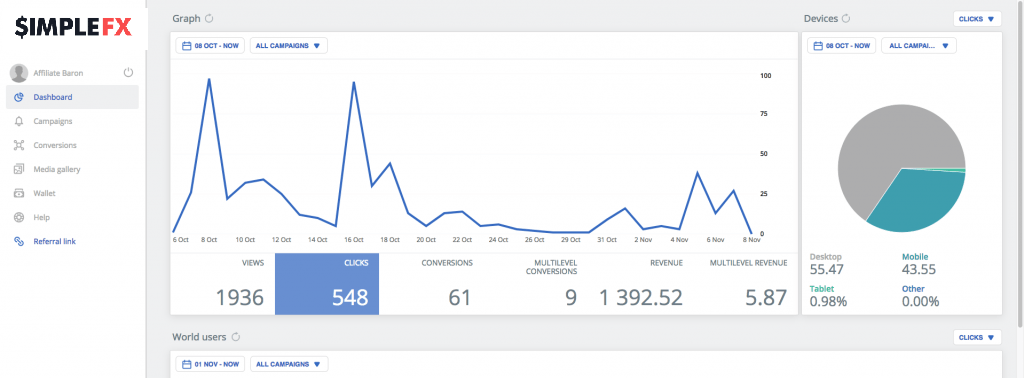
Task: Refresh the Devices panel
Action: click(846, 18)
